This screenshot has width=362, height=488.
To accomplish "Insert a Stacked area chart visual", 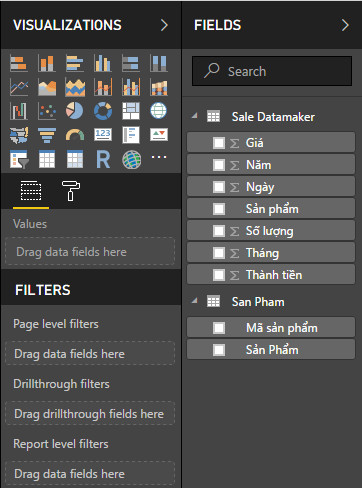I will tap(75, 87).
